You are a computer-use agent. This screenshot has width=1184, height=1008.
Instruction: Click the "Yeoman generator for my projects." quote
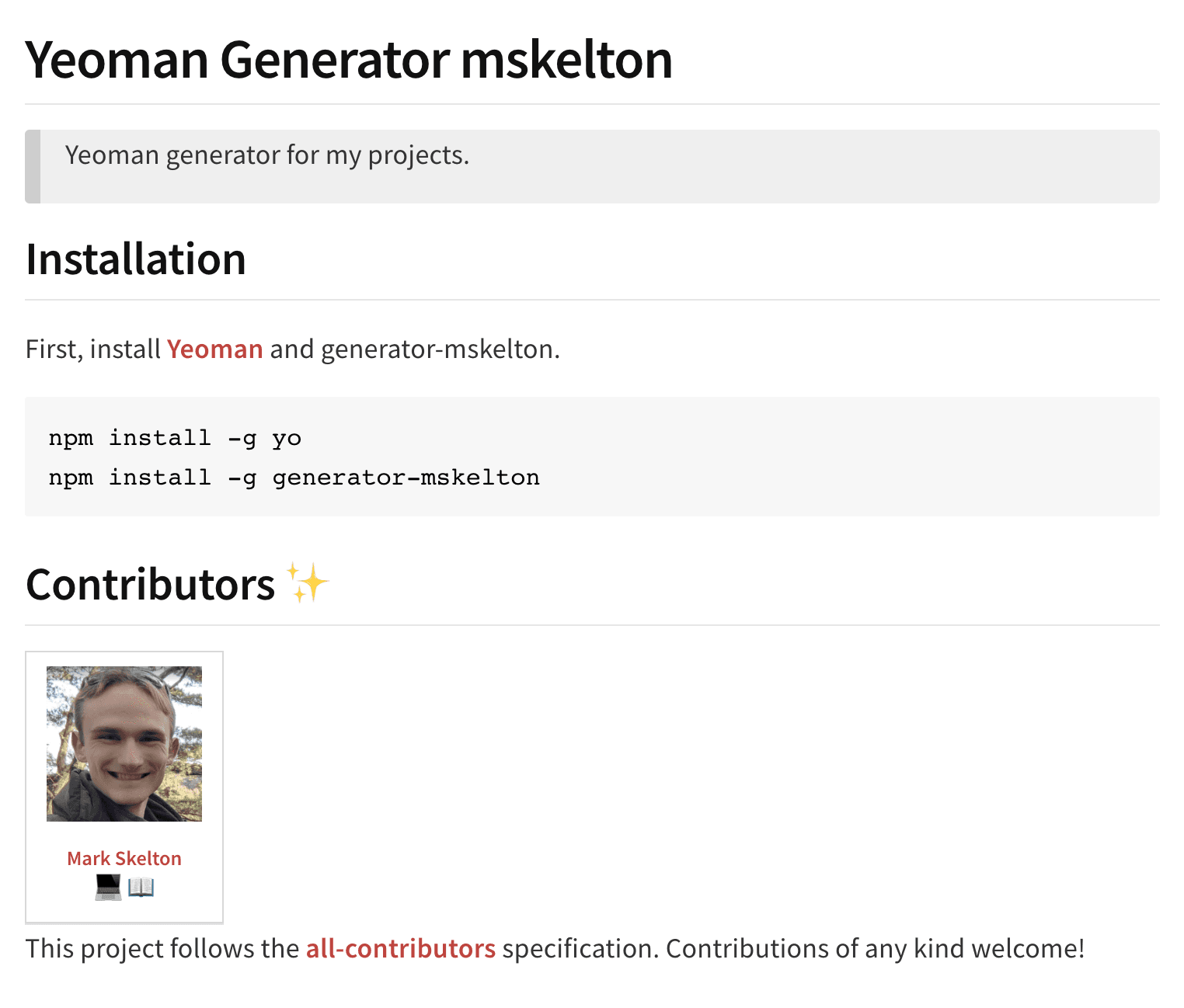pos(267,155)
